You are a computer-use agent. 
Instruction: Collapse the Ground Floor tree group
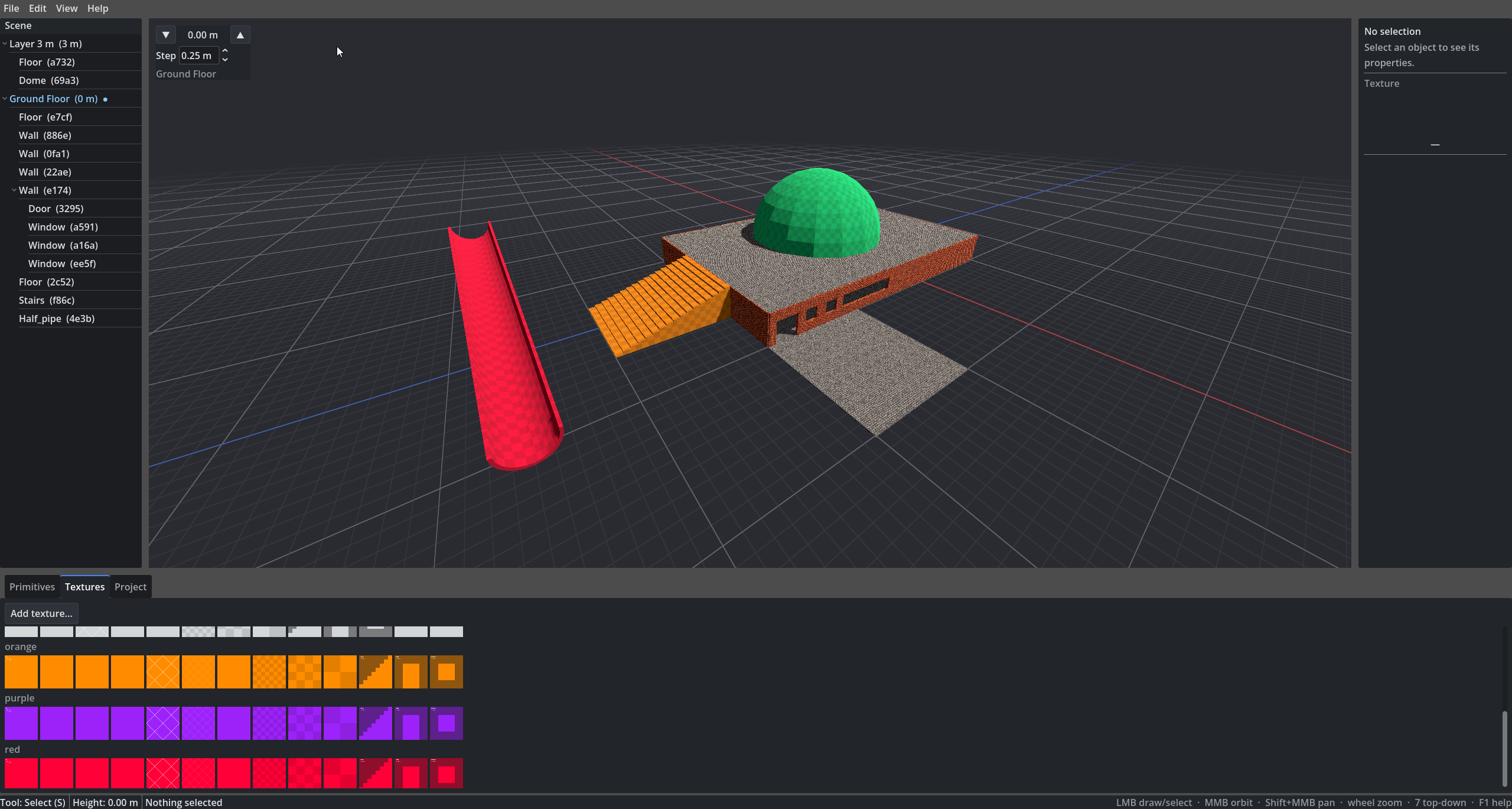(x=5, y=99)
